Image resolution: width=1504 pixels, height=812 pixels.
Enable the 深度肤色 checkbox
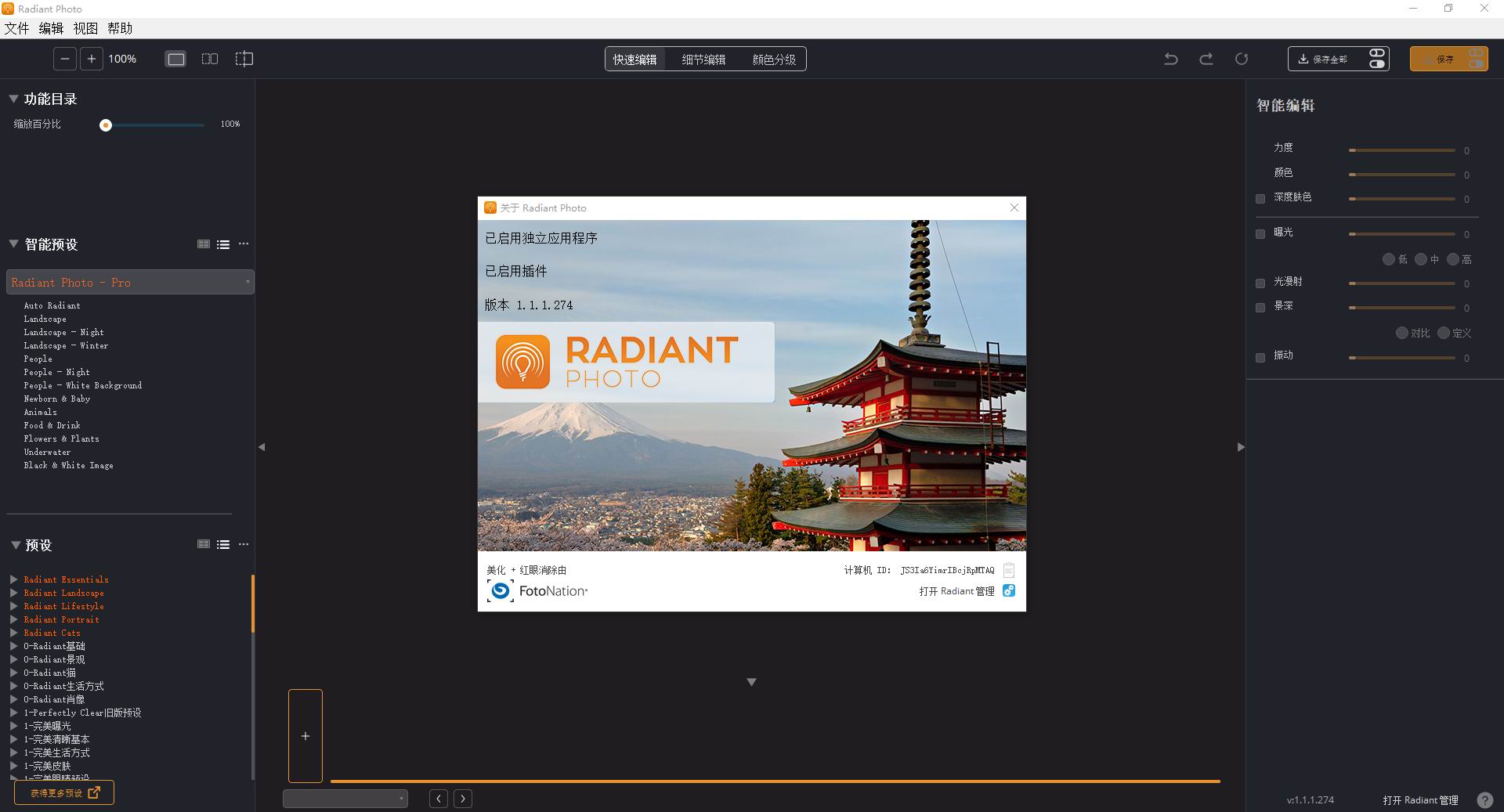(1260, 199)
